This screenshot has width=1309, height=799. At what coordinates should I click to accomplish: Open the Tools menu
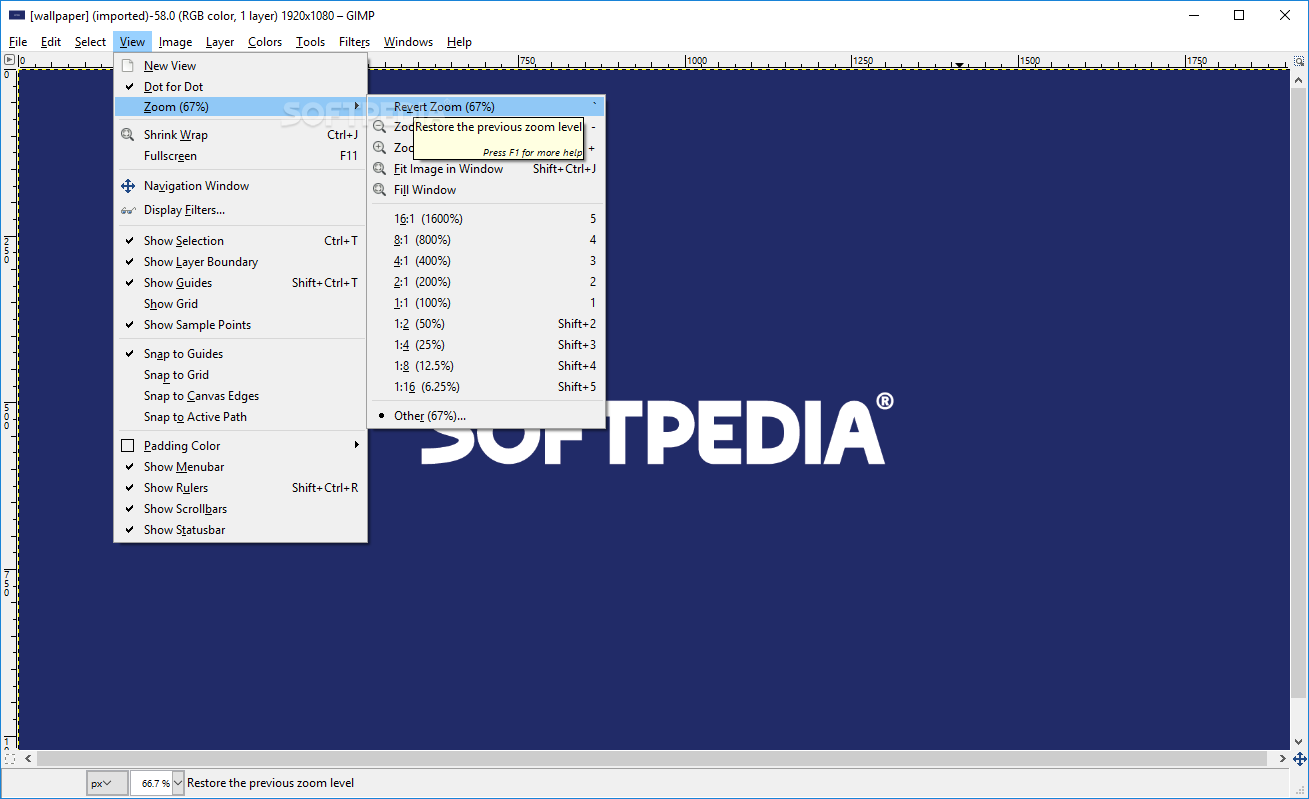(310, 42)
